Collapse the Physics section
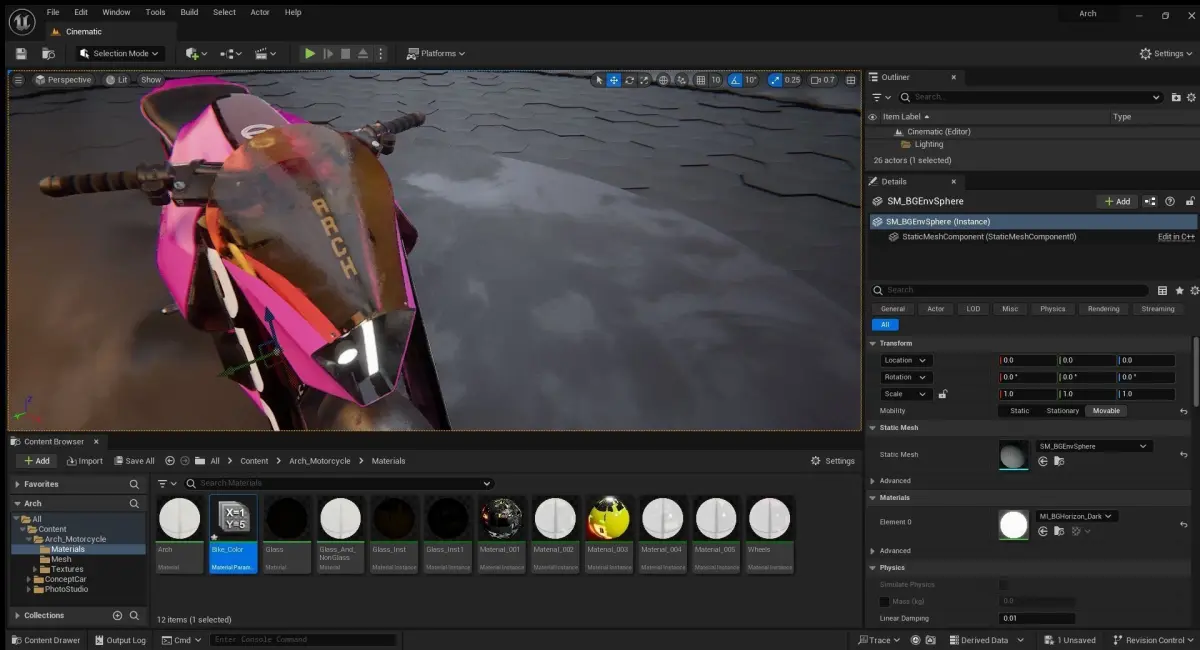The image size is (1200, 650). pos(873,568)
